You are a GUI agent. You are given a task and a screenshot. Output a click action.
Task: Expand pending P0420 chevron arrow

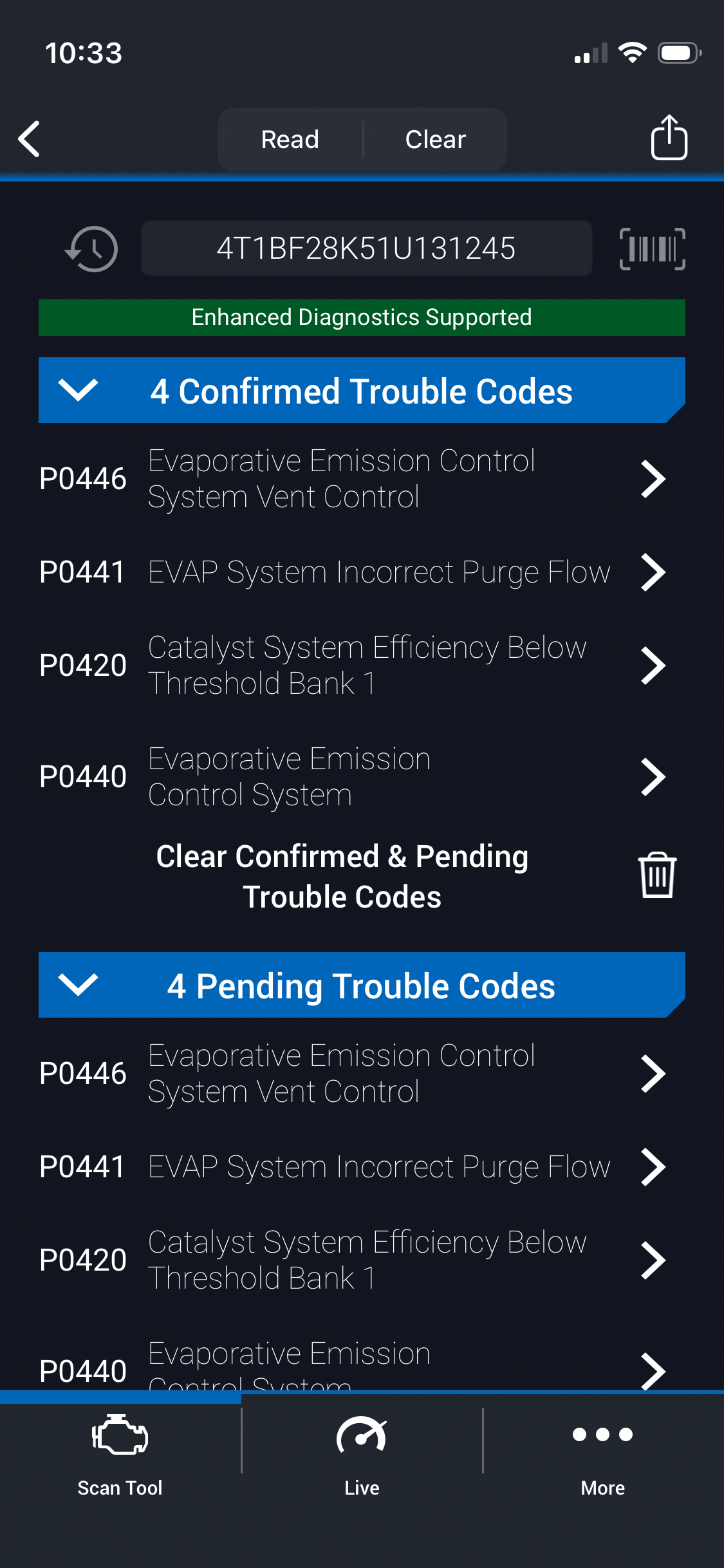point(653,1260)
